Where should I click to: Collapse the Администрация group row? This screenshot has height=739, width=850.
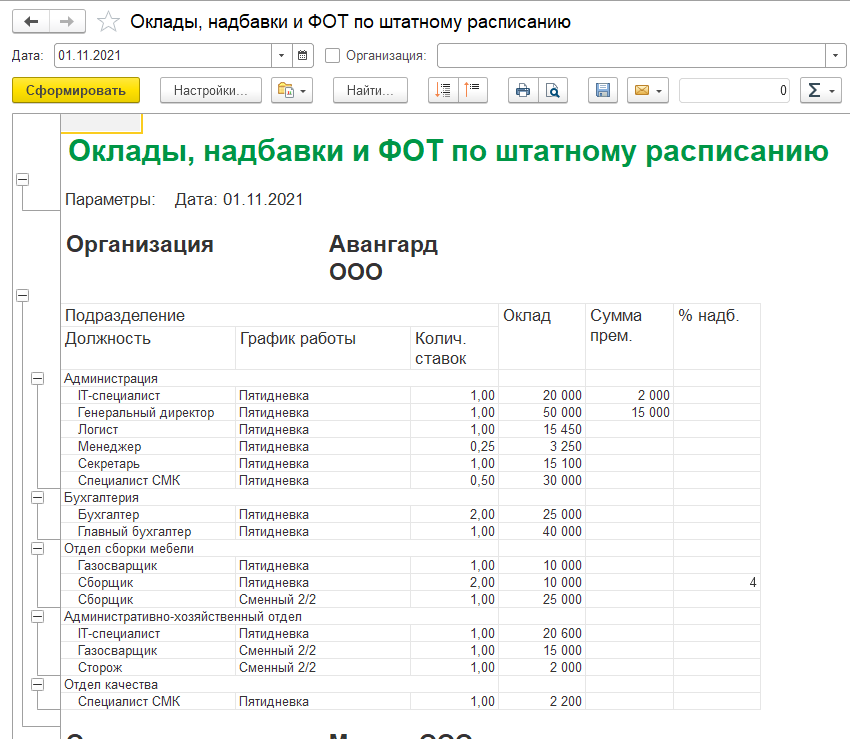[x=36, y=378]
